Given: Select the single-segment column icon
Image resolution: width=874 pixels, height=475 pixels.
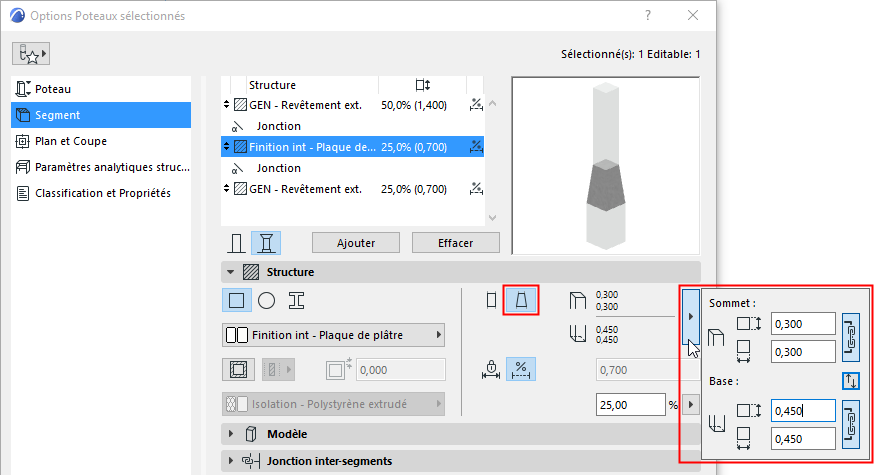Looking at the screenshot, I should [x=237, y=243].
